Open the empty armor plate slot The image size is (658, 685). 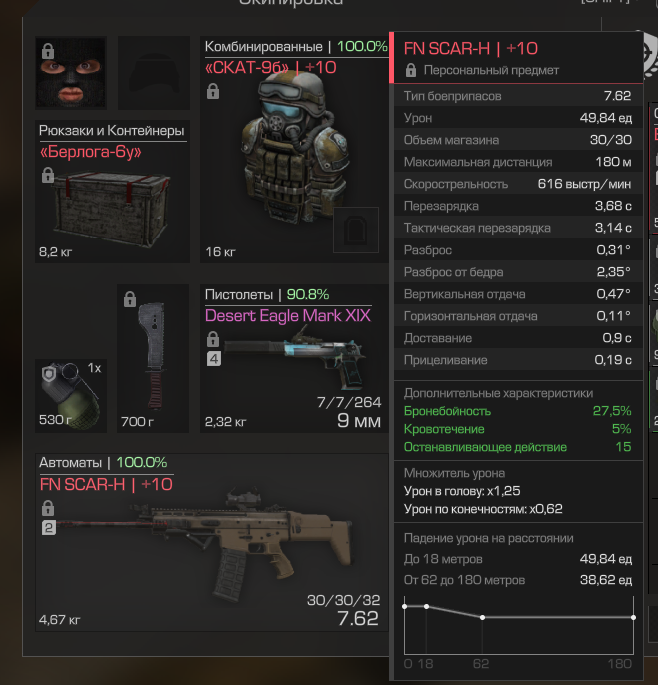point(356,230)
